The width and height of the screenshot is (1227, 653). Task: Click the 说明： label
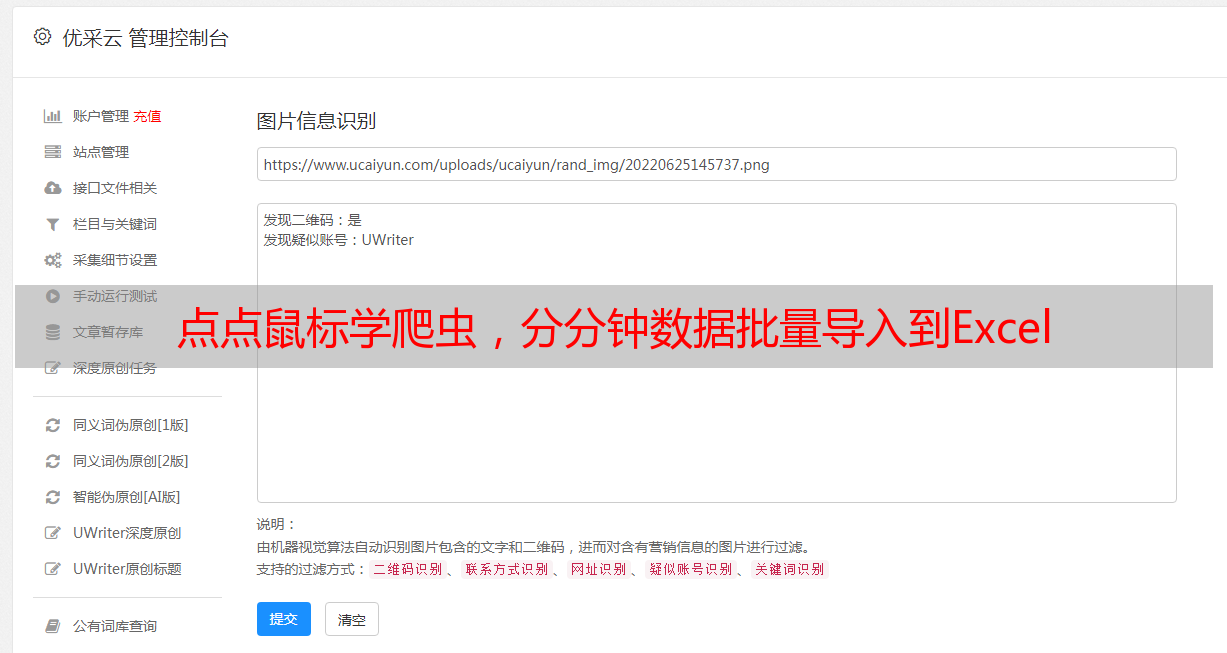(x=277, y=524)
